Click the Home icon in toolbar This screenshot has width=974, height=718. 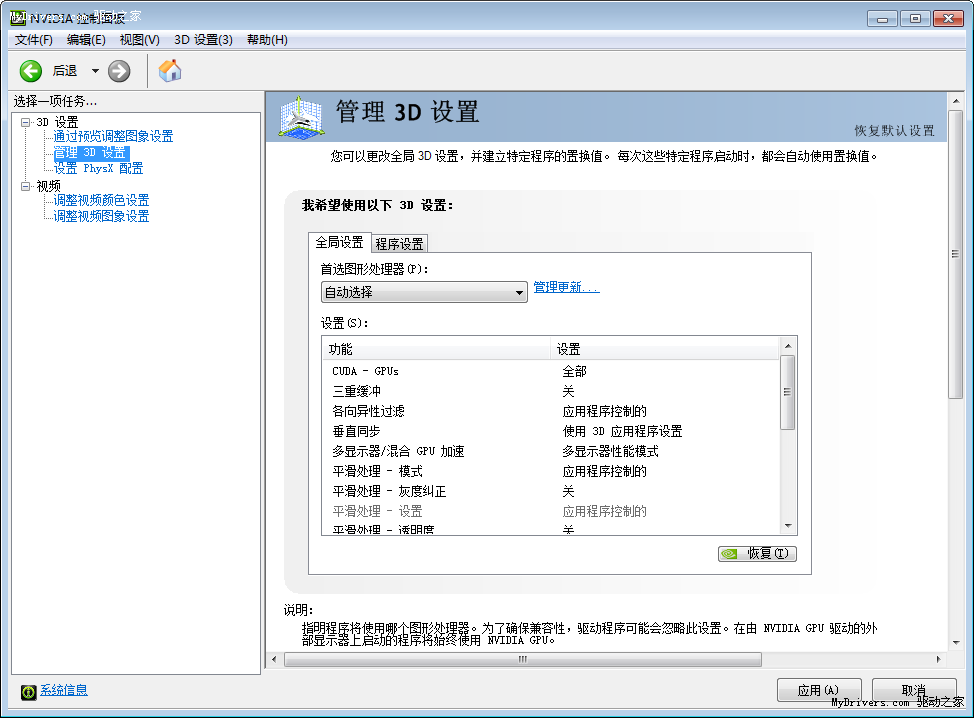[x=170, y=70]
